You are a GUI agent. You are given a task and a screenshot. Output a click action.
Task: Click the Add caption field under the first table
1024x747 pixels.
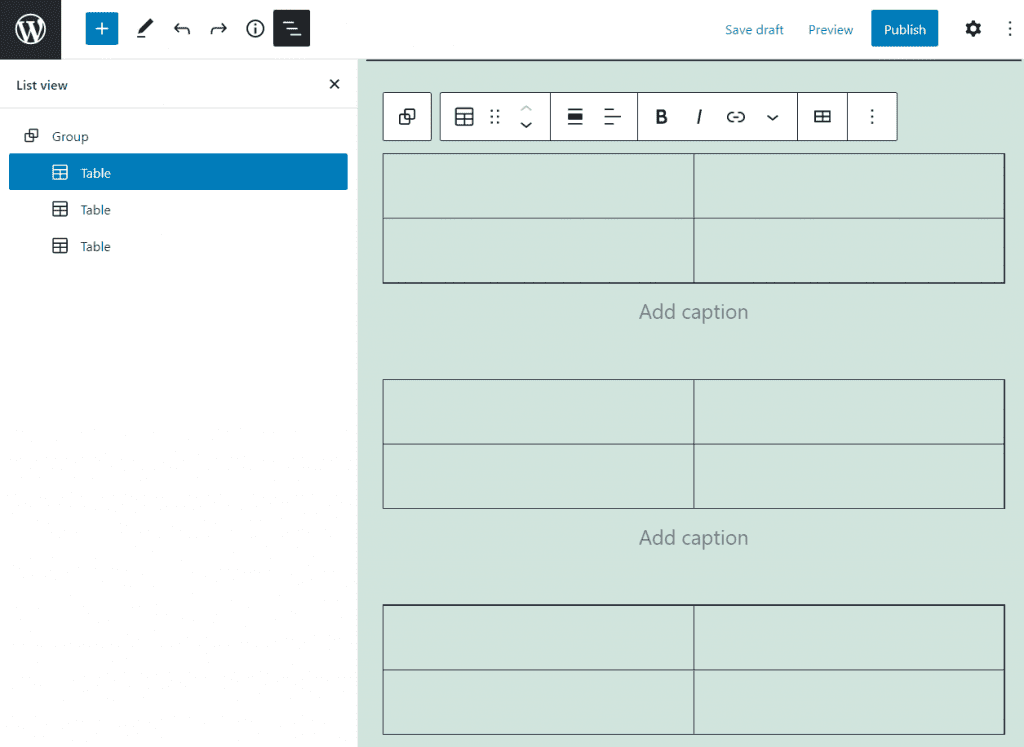coord(693,311)
